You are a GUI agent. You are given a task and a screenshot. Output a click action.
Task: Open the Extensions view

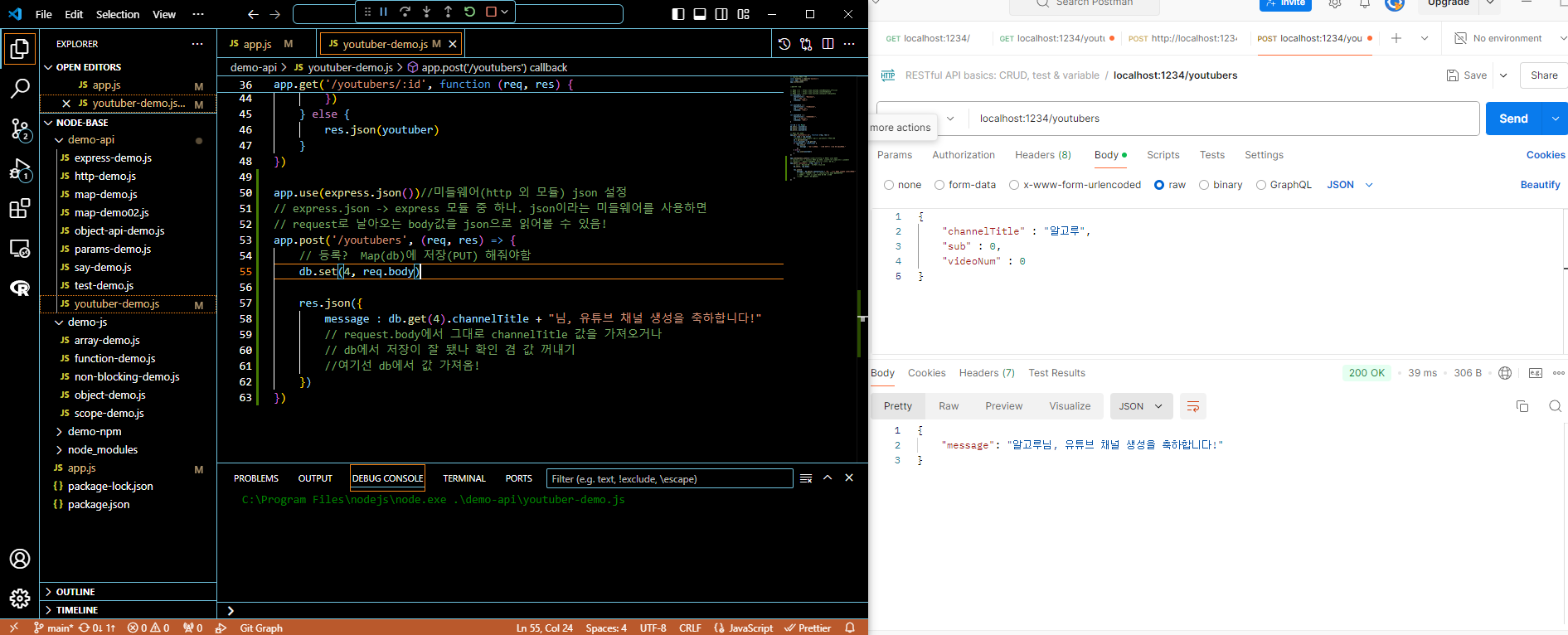pos(20,209)
